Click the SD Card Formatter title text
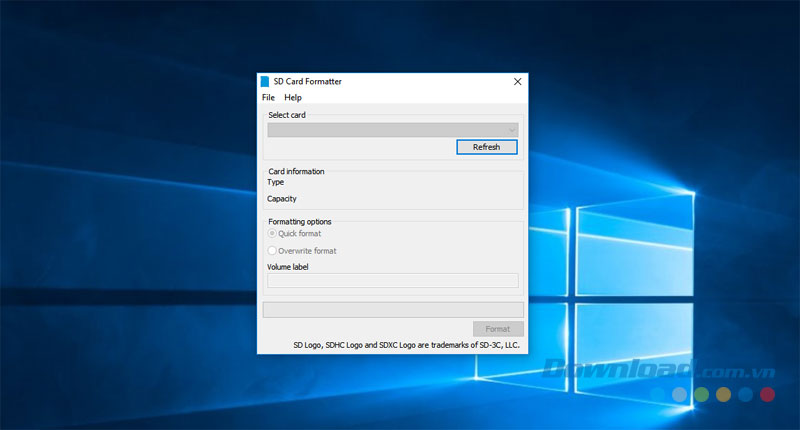The height and width of the screenshot is (430, 800). (x=307, y=81)
